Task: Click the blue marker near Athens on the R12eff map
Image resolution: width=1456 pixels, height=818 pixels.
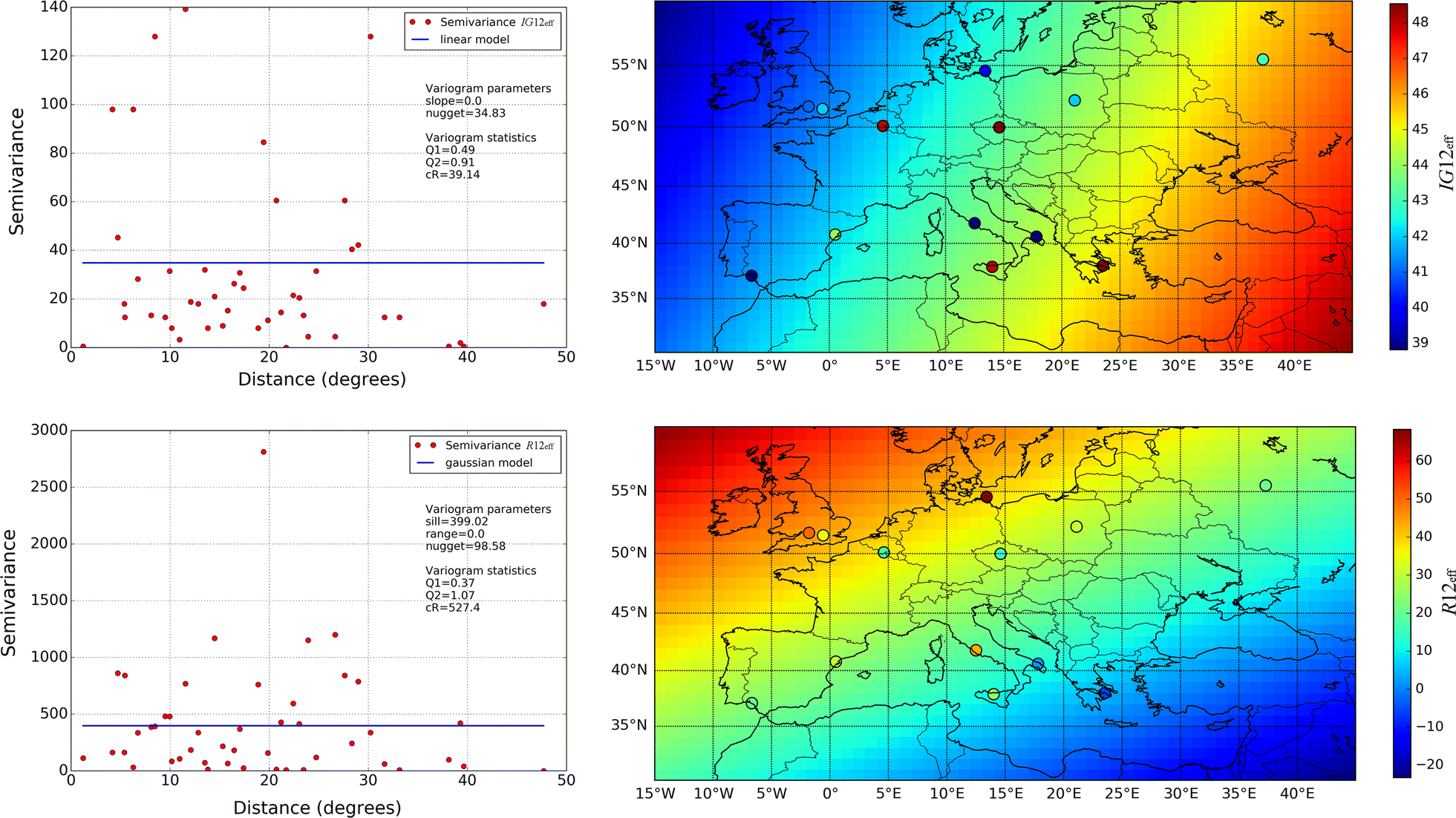Action: point(1105,693)
